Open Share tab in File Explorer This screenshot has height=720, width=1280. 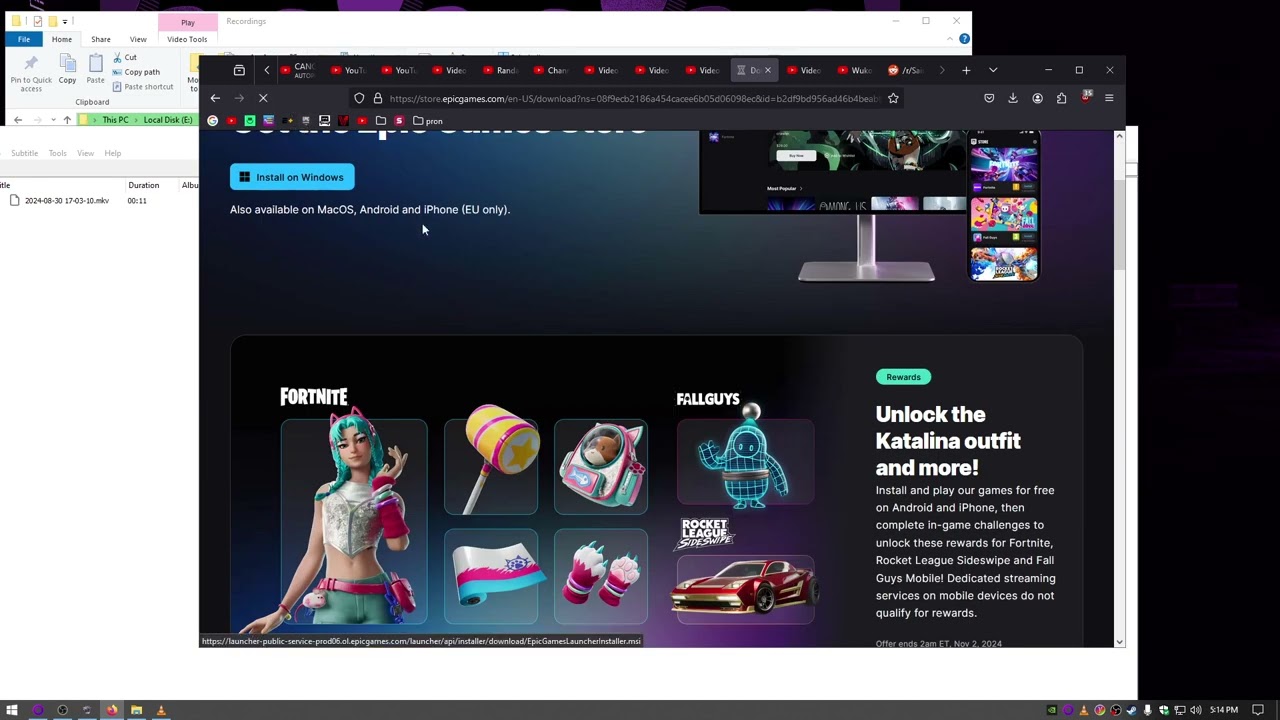[x=101, y=39]
